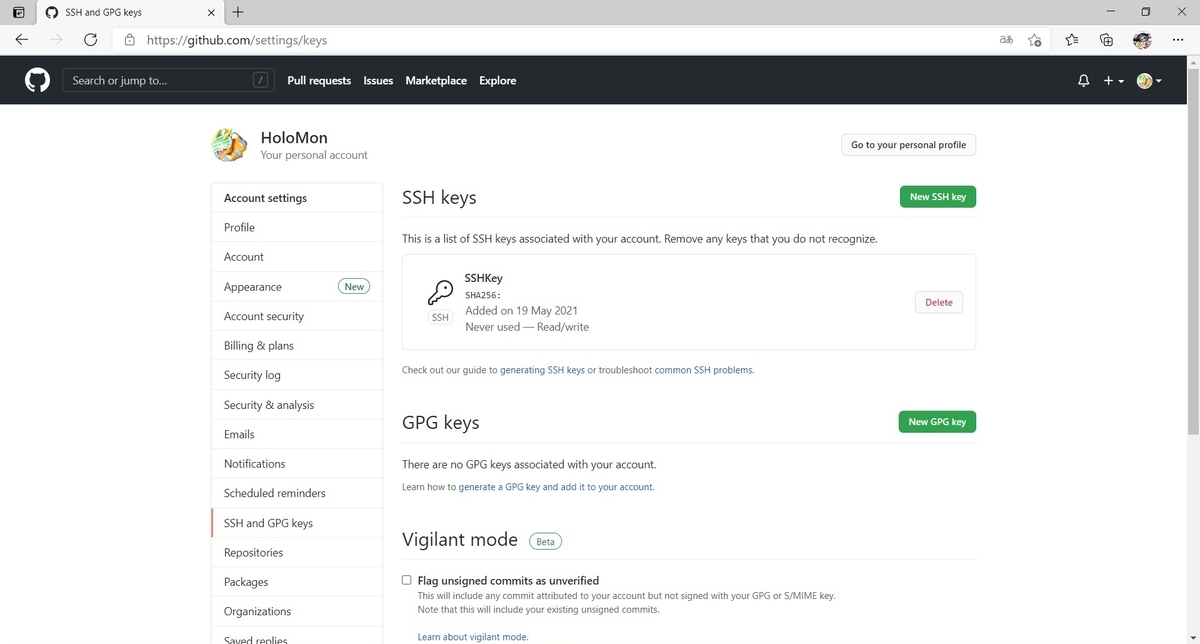Screen dimensions: 1200x644
Task: Open common SSH problems link
Action: [704, 370]
